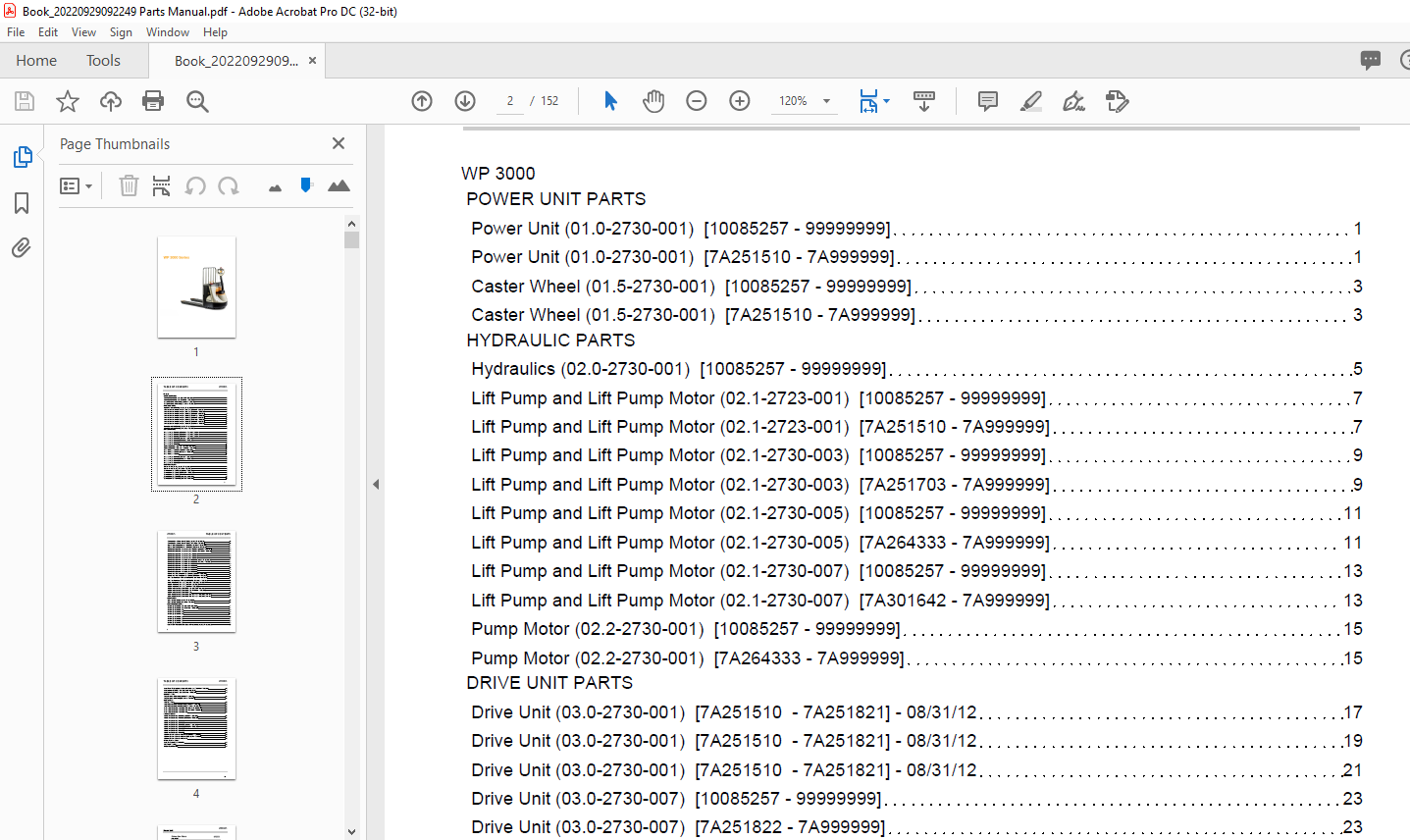This screenshot has height=840, width=1410.
Task: Go to next page using the down arrow
Action: tap(465, 101)
